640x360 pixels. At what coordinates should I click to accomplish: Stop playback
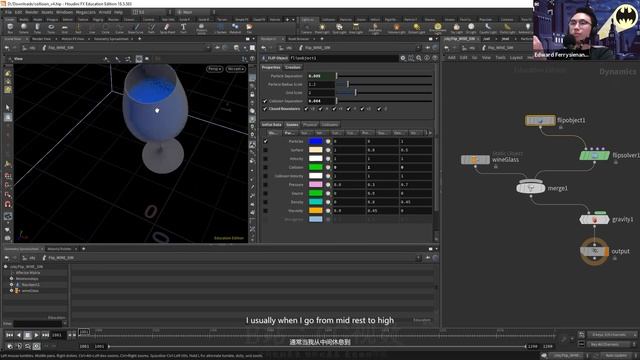27,335
